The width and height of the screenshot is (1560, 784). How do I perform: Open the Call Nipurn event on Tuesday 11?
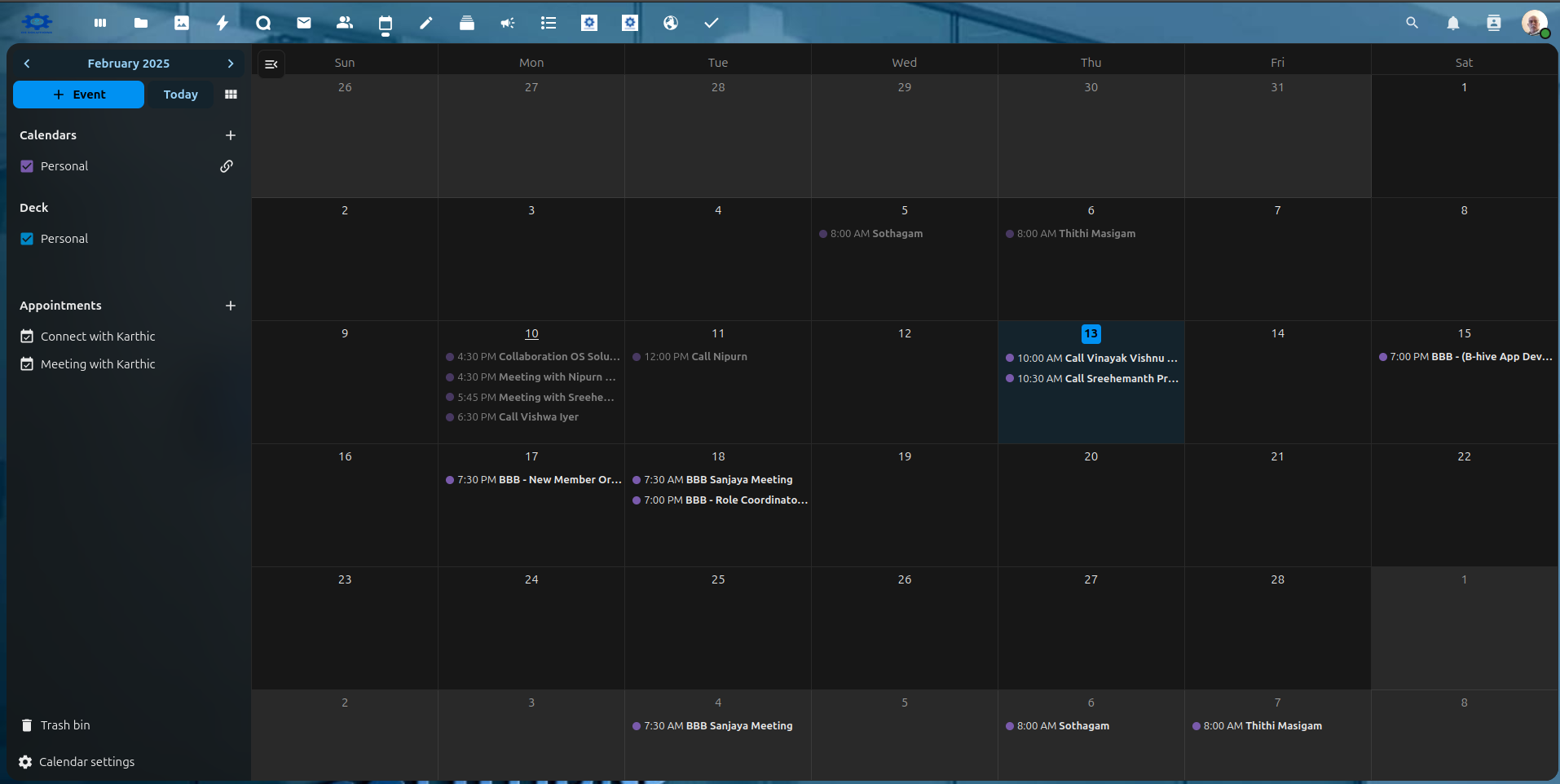[x=694, y=357]
